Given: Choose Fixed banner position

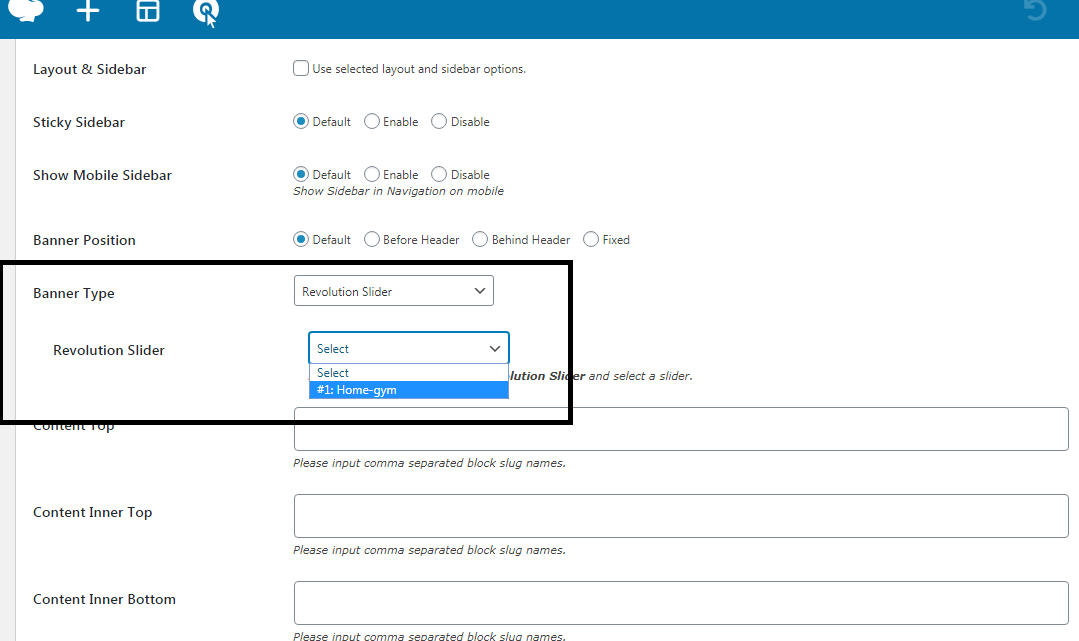Looking at the screenshot, I should coord(591,239).
